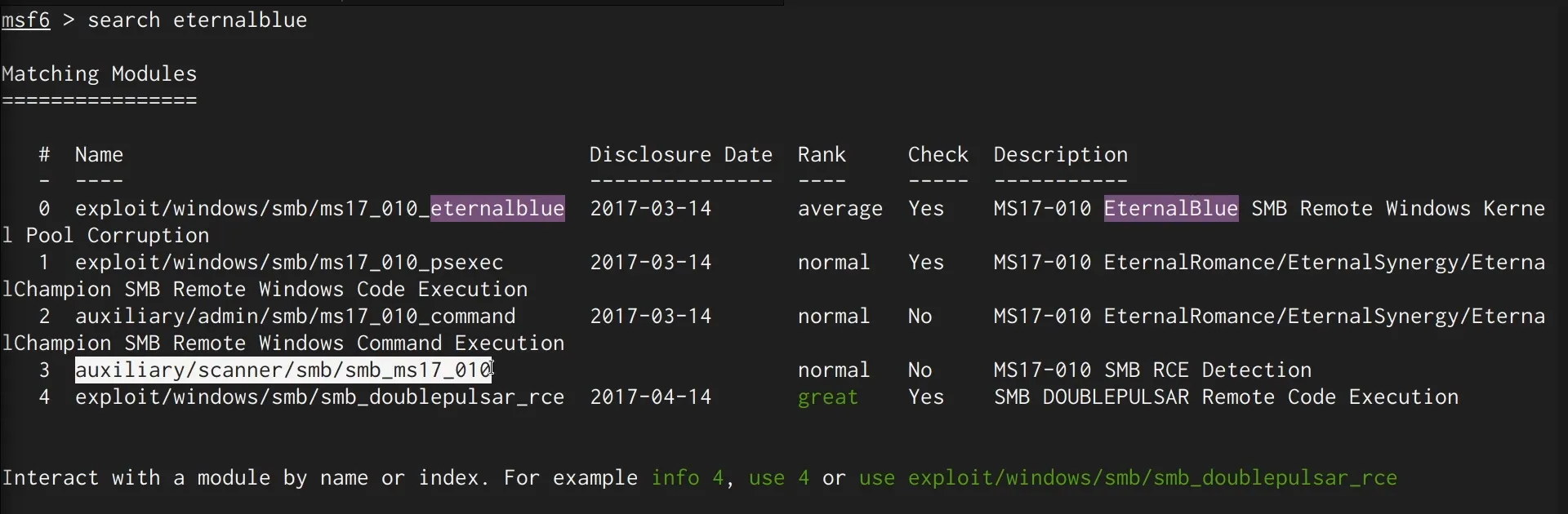Screen dimensions: 1568x514
Task: Click the 'Rank' column header
Action: (x=822, y=155)
